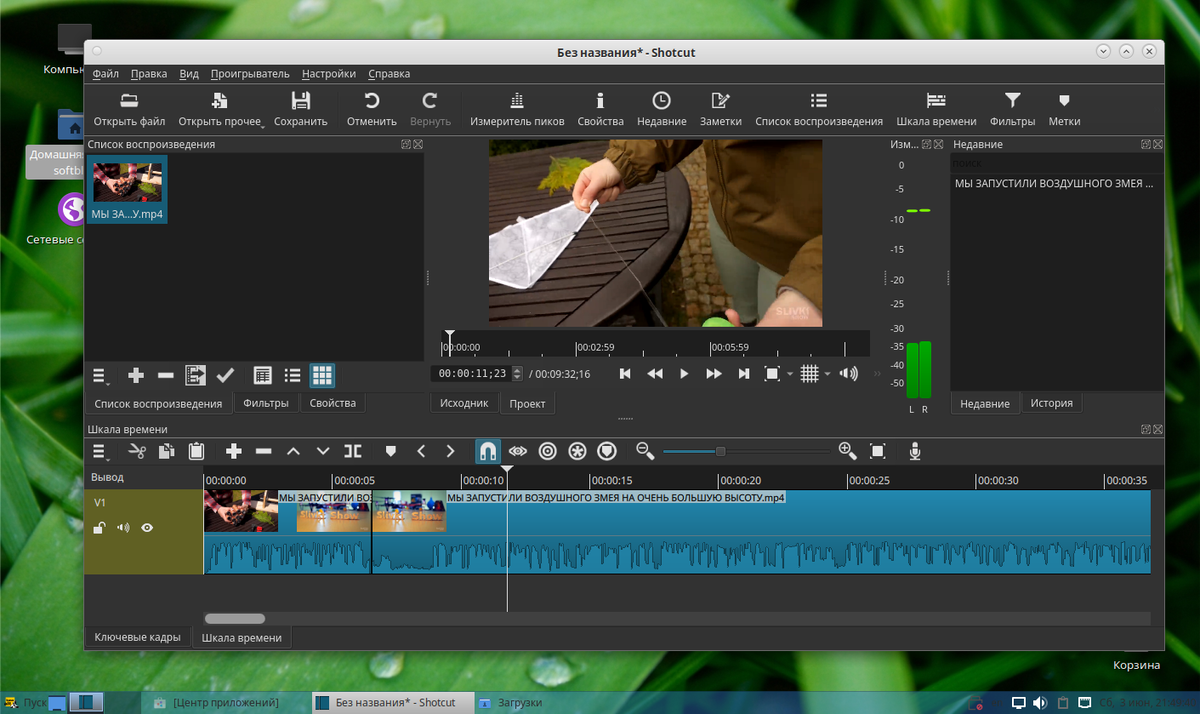Open the Peak Meter panel

516,109
